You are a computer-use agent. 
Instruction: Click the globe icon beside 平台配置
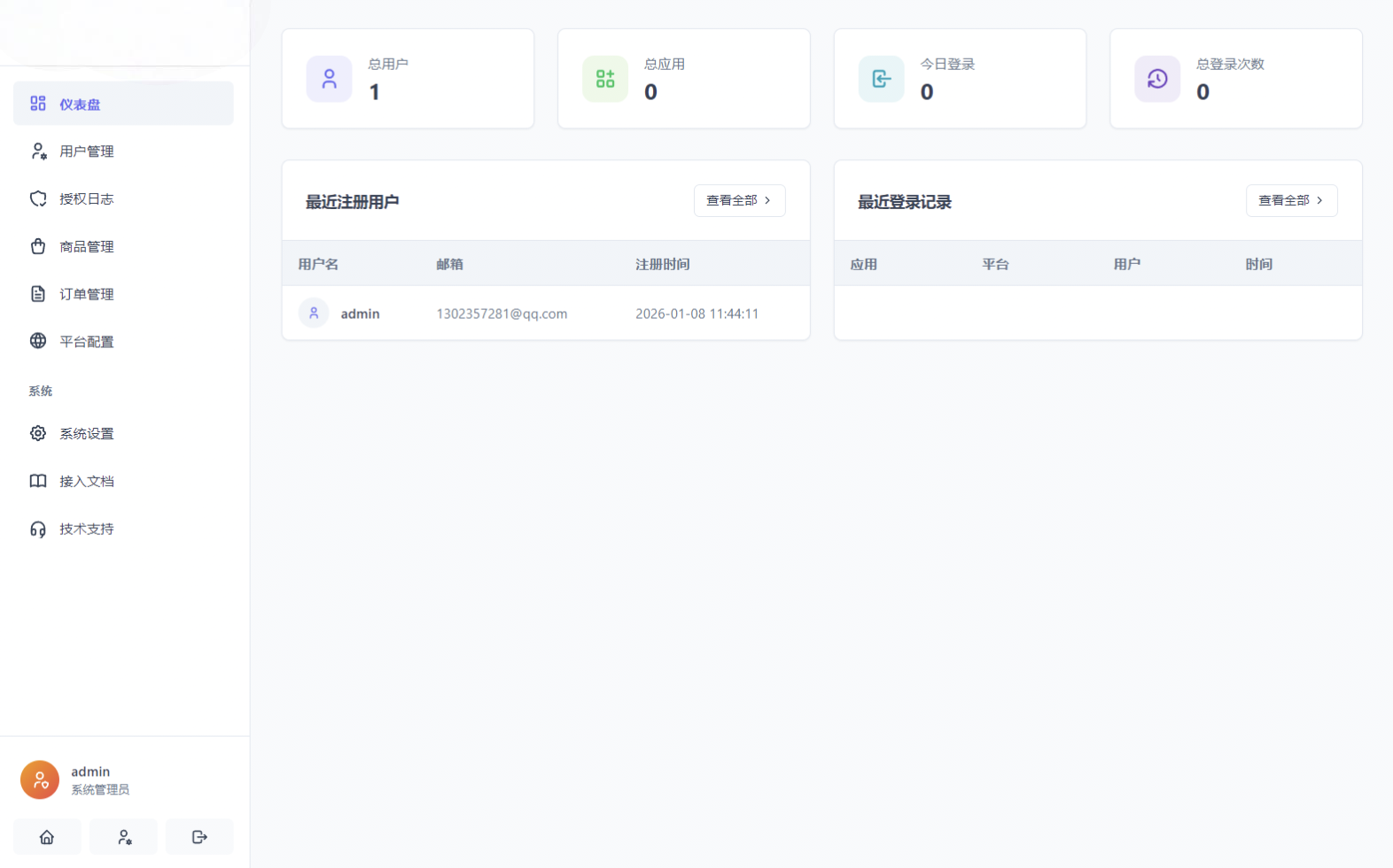[x=38, y=341]
